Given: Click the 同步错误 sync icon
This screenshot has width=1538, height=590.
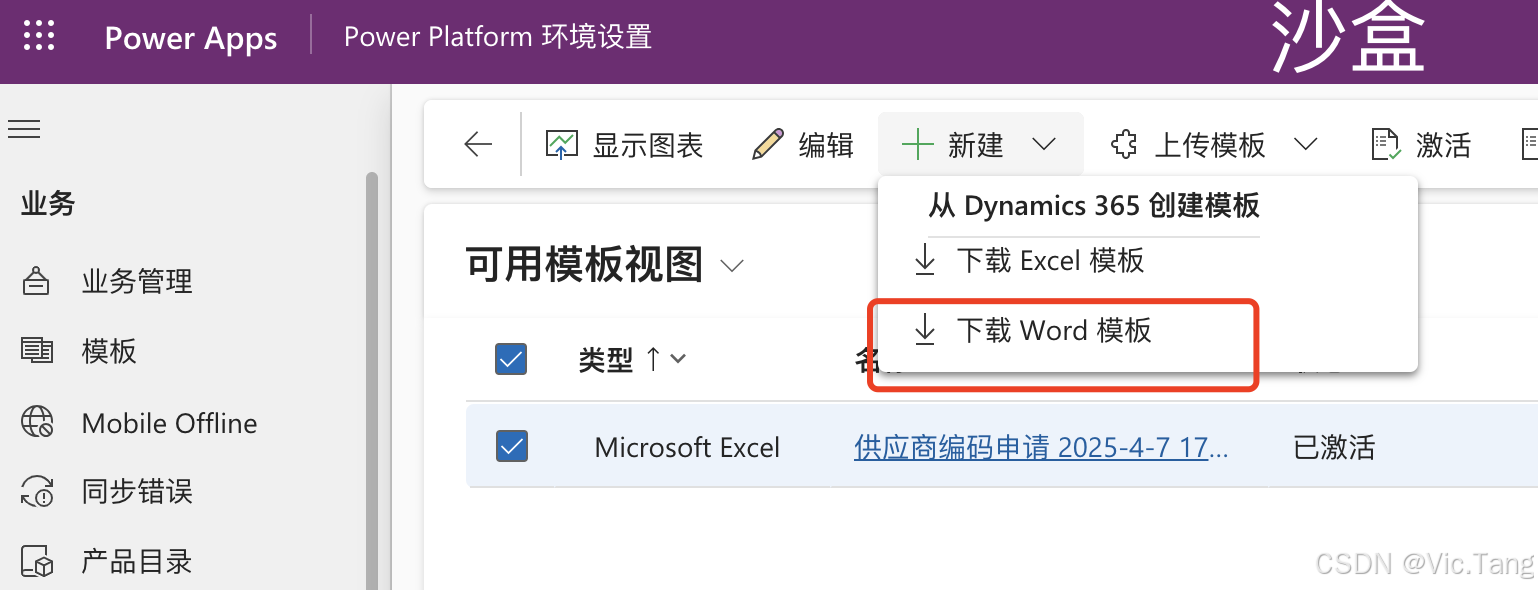Looking at the screenshot, I should tap(37, 492).
